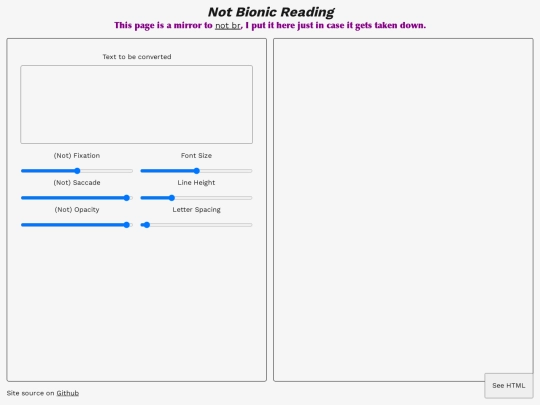Click the 'Text to be converted' label
540x405 pixels.
[x=137, y=57]
